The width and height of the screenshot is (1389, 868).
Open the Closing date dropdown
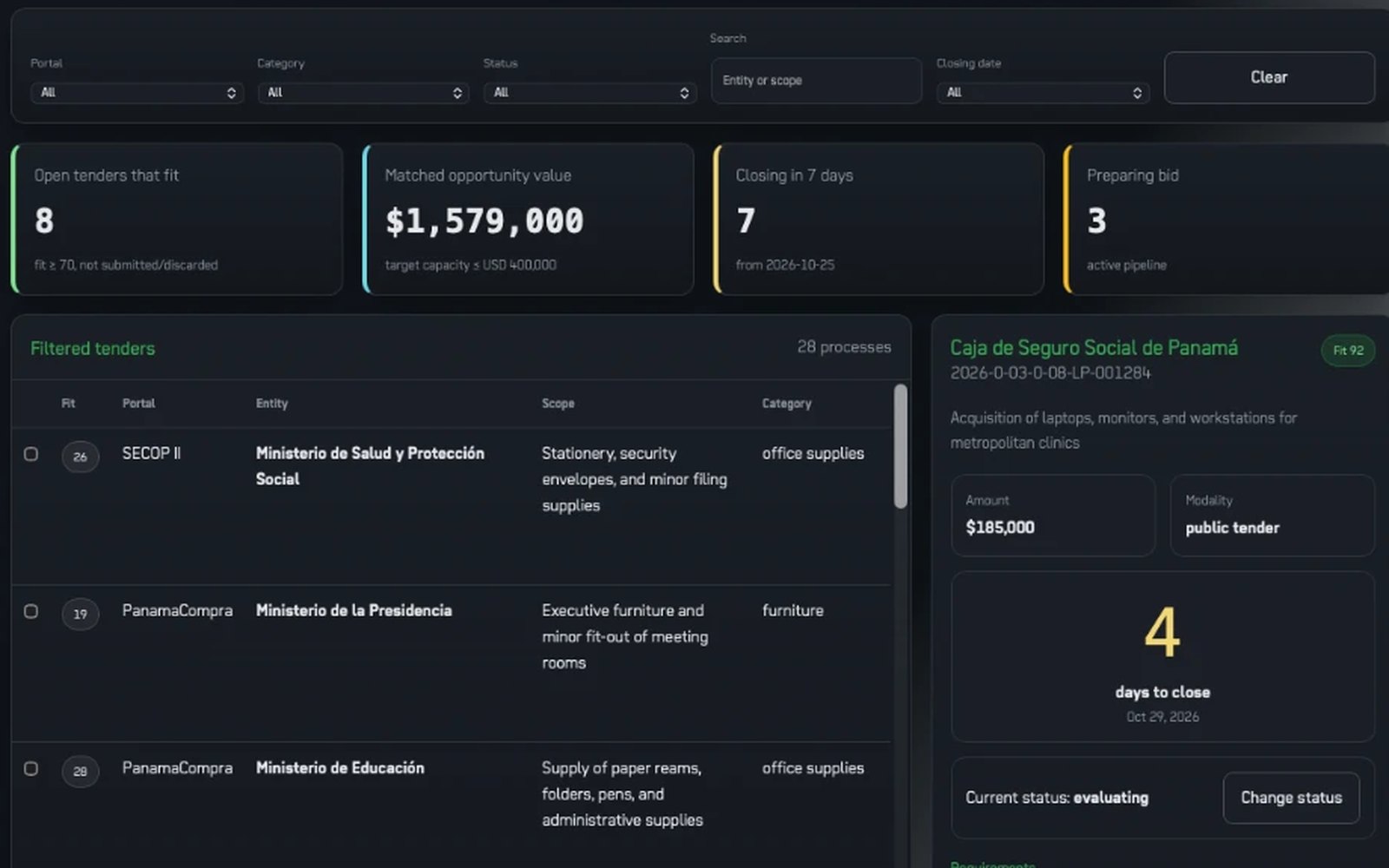pyautogui.click(x=1043, y=93)
